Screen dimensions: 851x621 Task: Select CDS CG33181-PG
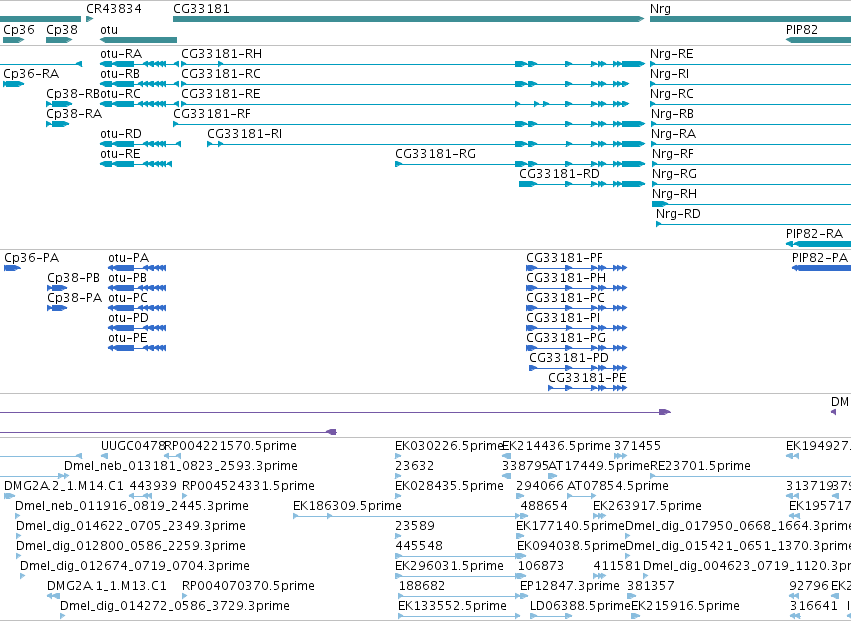coord(577,348)
